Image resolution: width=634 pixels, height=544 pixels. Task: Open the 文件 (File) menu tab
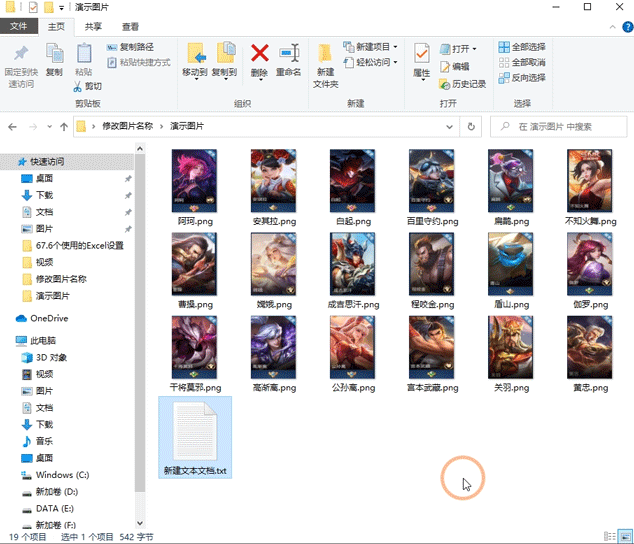tap(19, 26)
